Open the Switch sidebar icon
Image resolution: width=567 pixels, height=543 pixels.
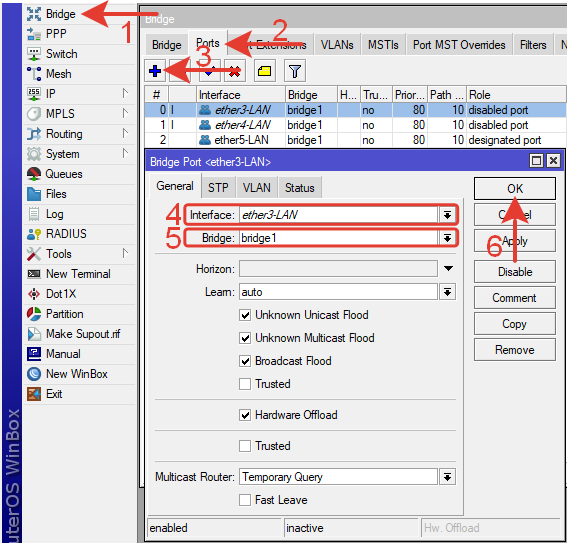pyautogui.click(x=34, y=54)
